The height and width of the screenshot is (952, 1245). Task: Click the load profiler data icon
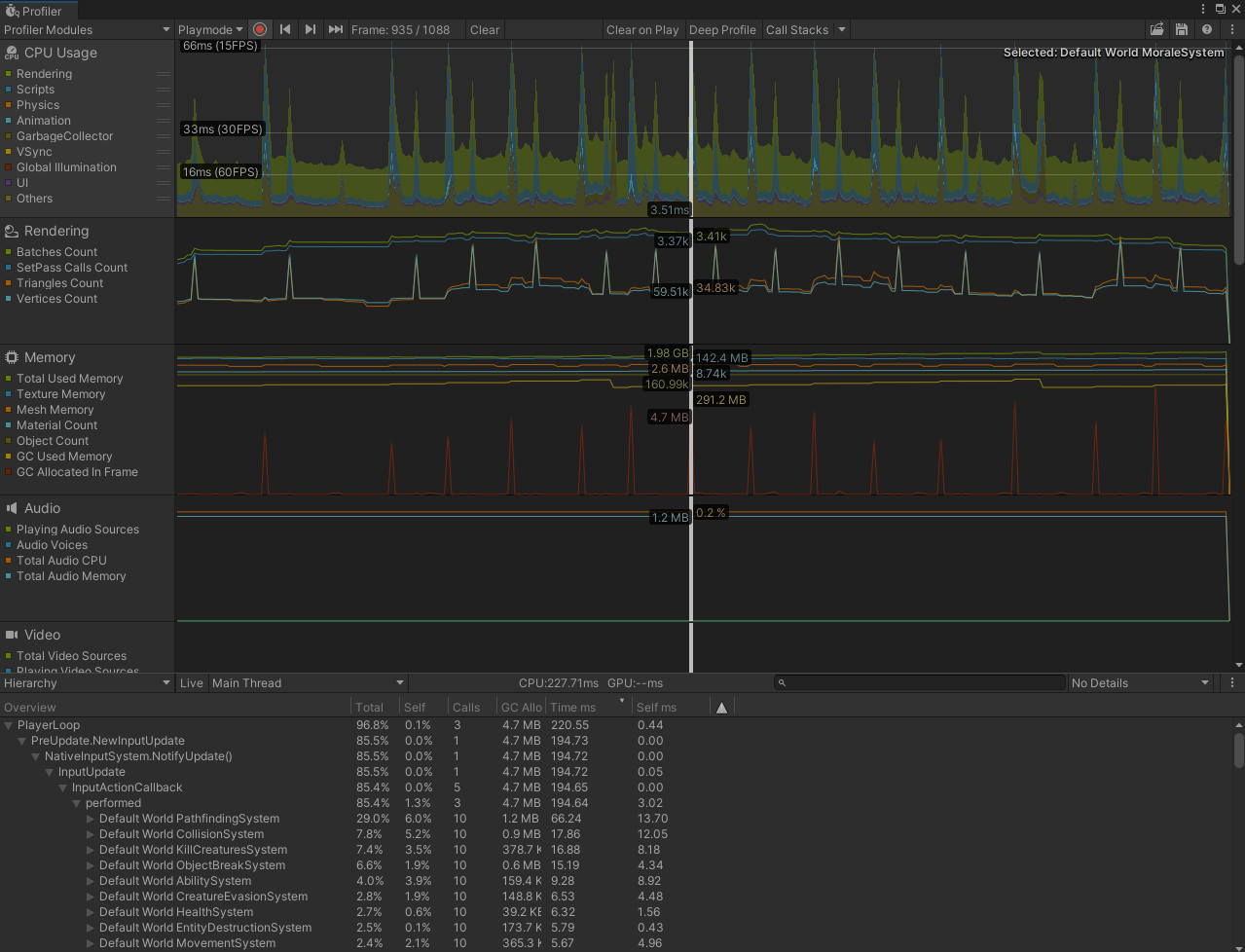point(1156,29)
